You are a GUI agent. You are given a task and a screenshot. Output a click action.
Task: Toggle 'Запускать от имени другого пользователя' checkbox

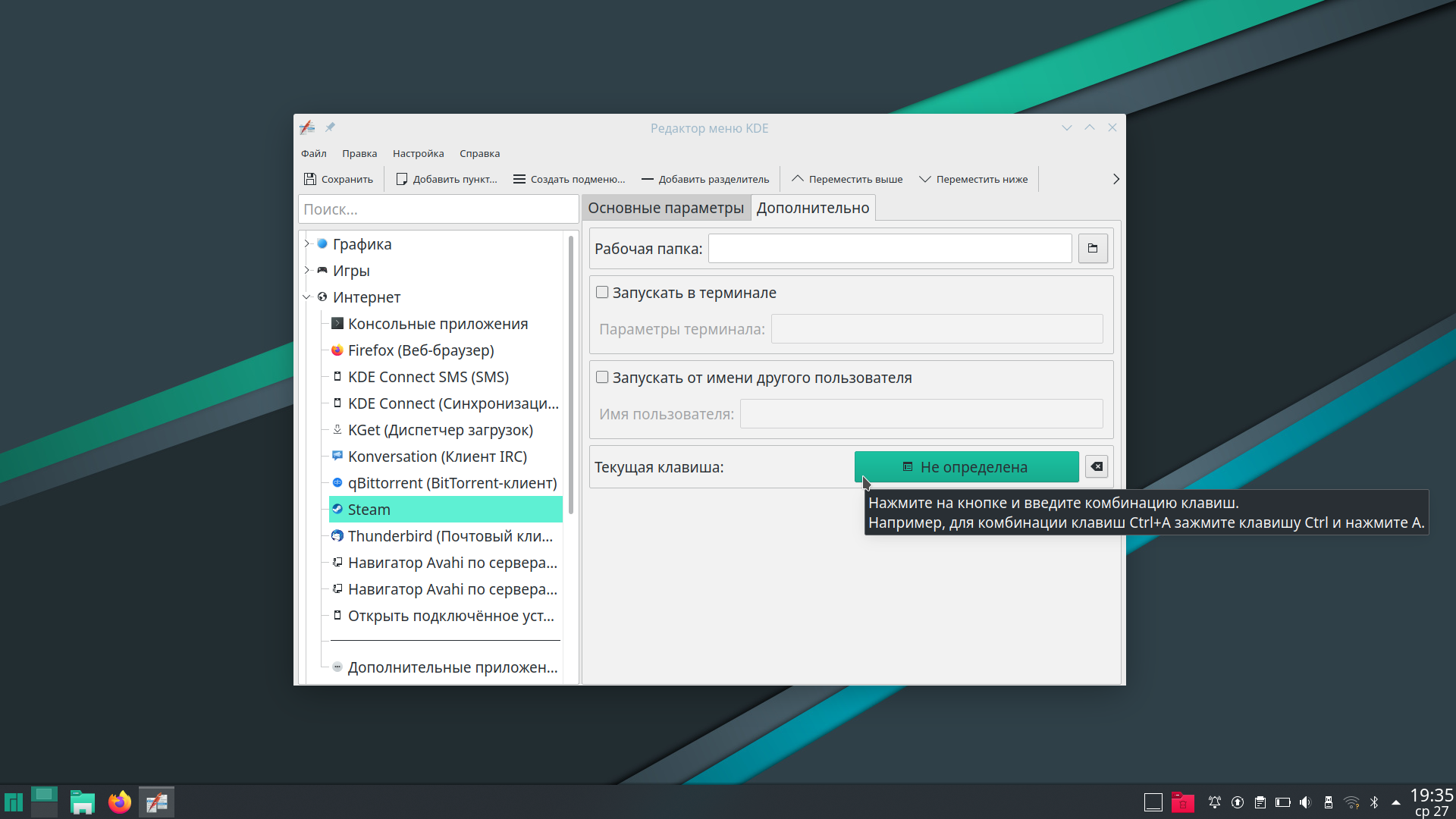coord(602,378)
